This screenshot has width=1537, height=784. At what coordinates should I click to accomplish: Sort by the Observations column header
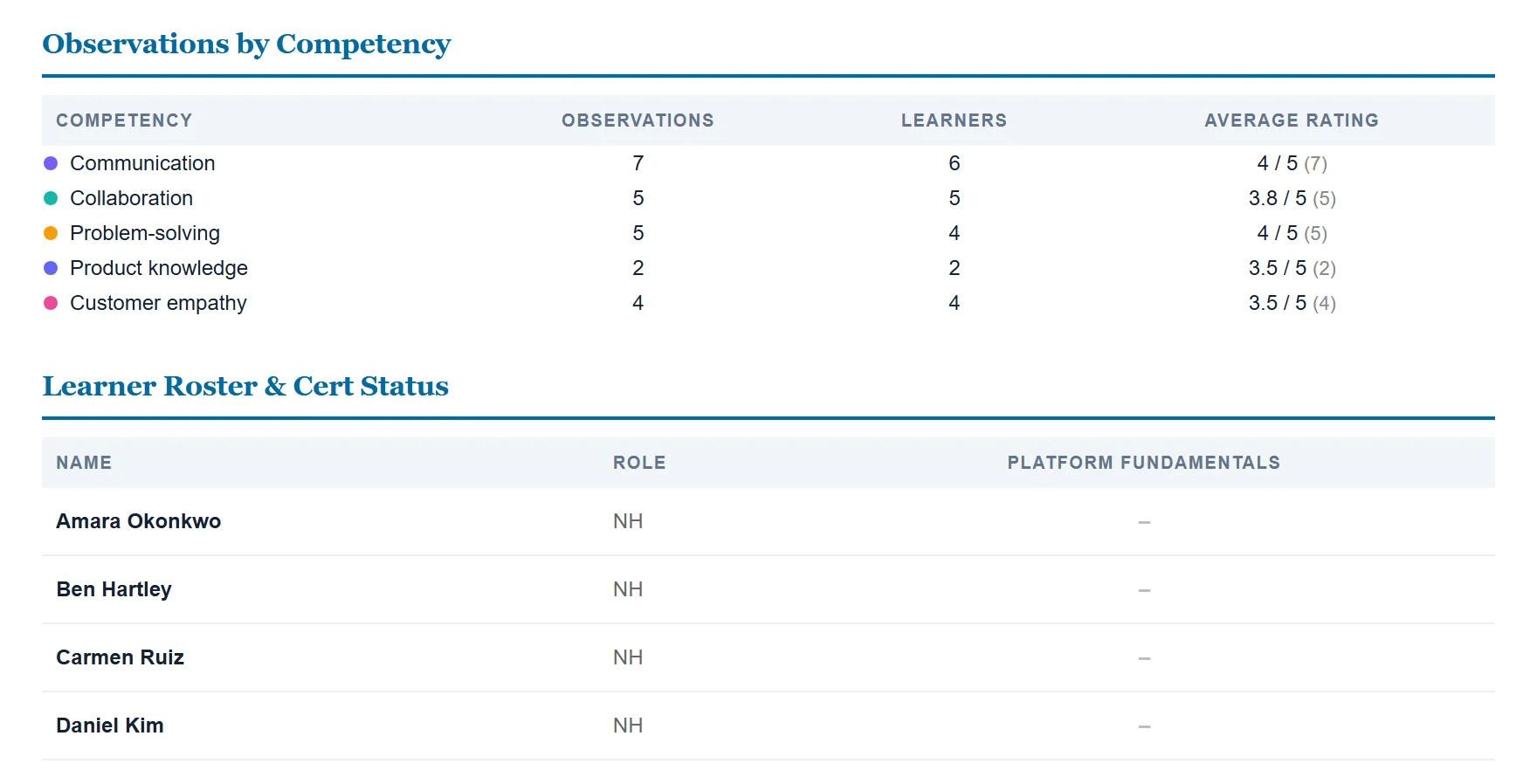coord(638,120)
